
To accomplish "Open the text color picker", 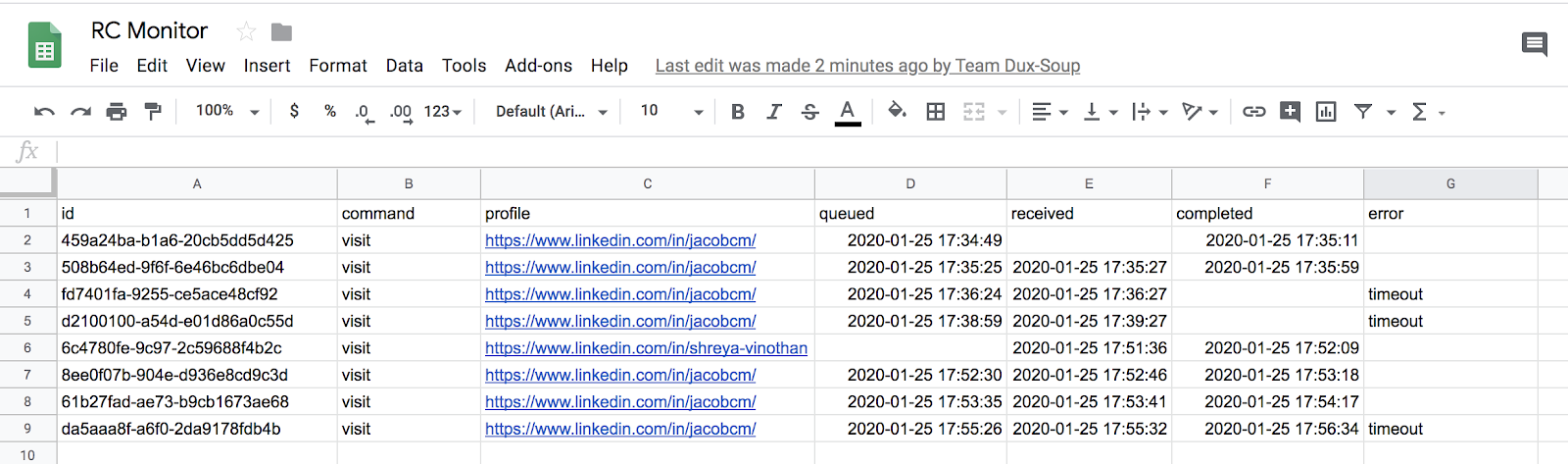I will [848, 112].
